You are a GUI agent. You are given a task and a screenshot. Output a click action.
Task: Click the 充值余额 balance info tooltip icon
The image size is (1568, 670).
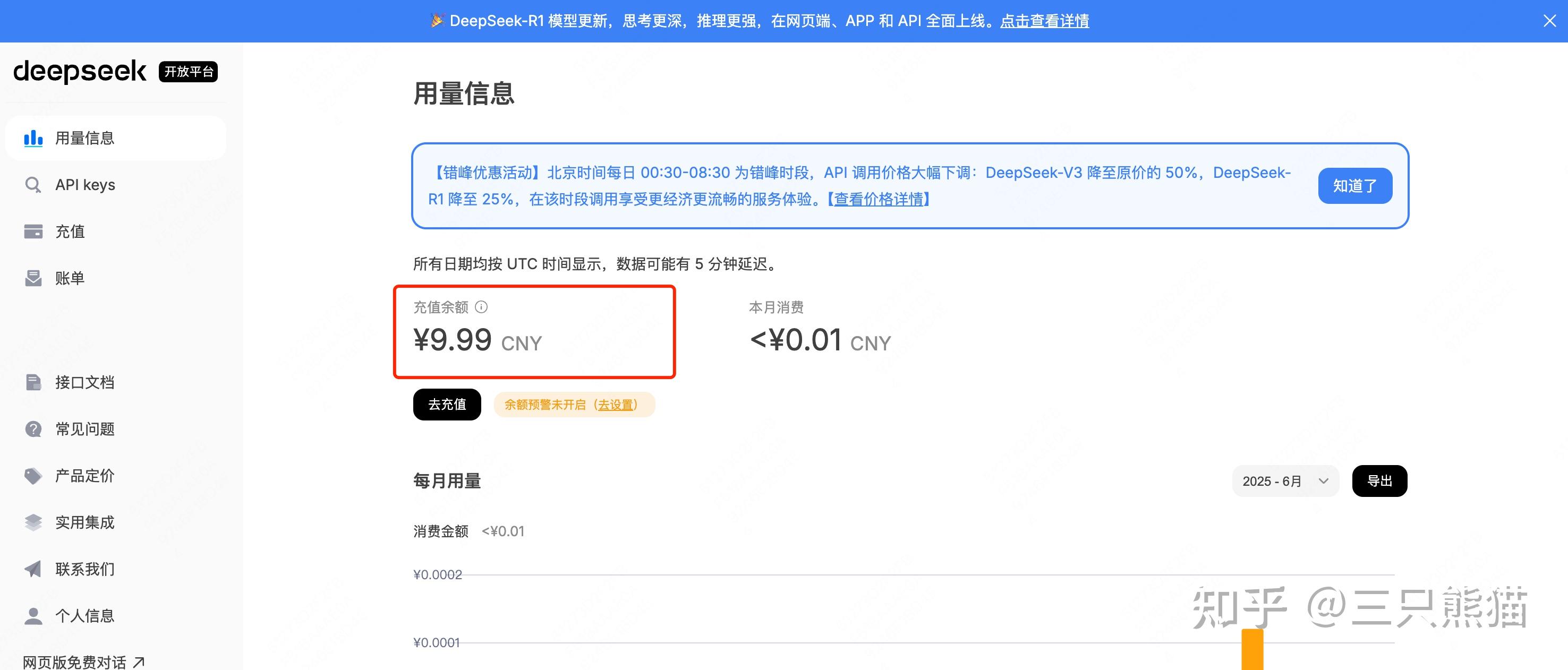482,307
